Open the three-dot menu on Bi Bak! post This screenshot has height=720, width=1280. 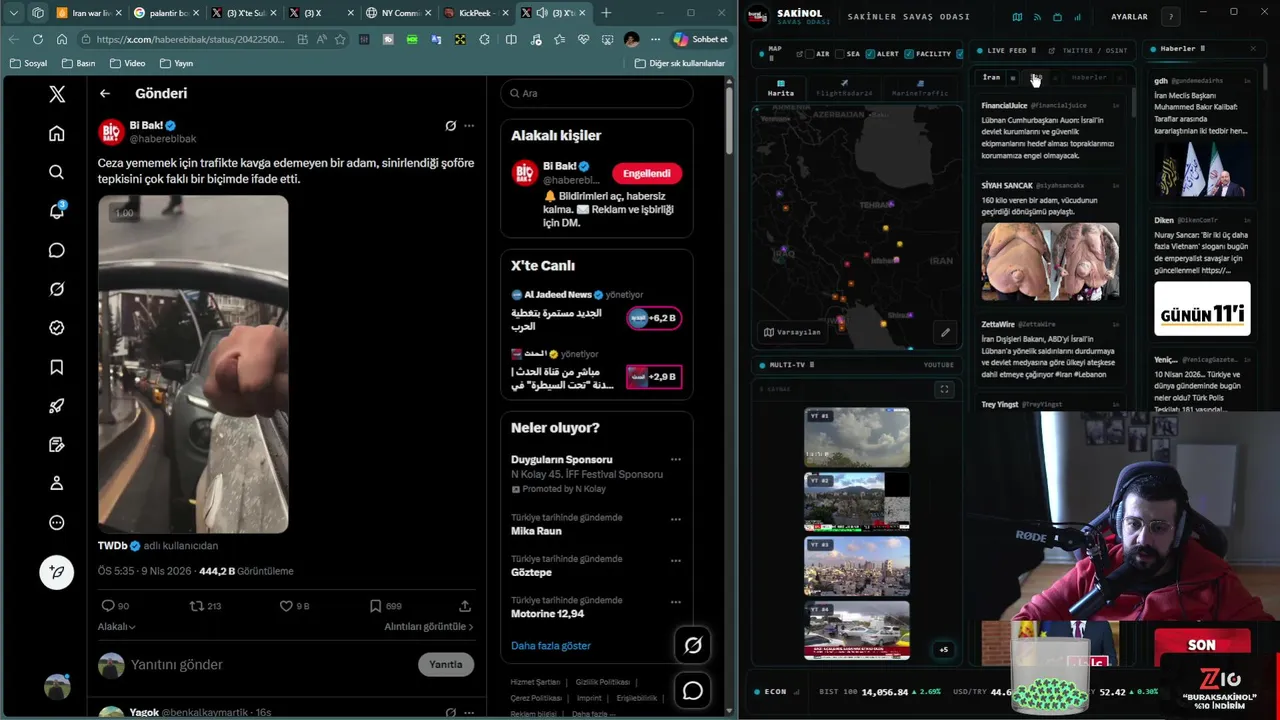tap(469, 126)
